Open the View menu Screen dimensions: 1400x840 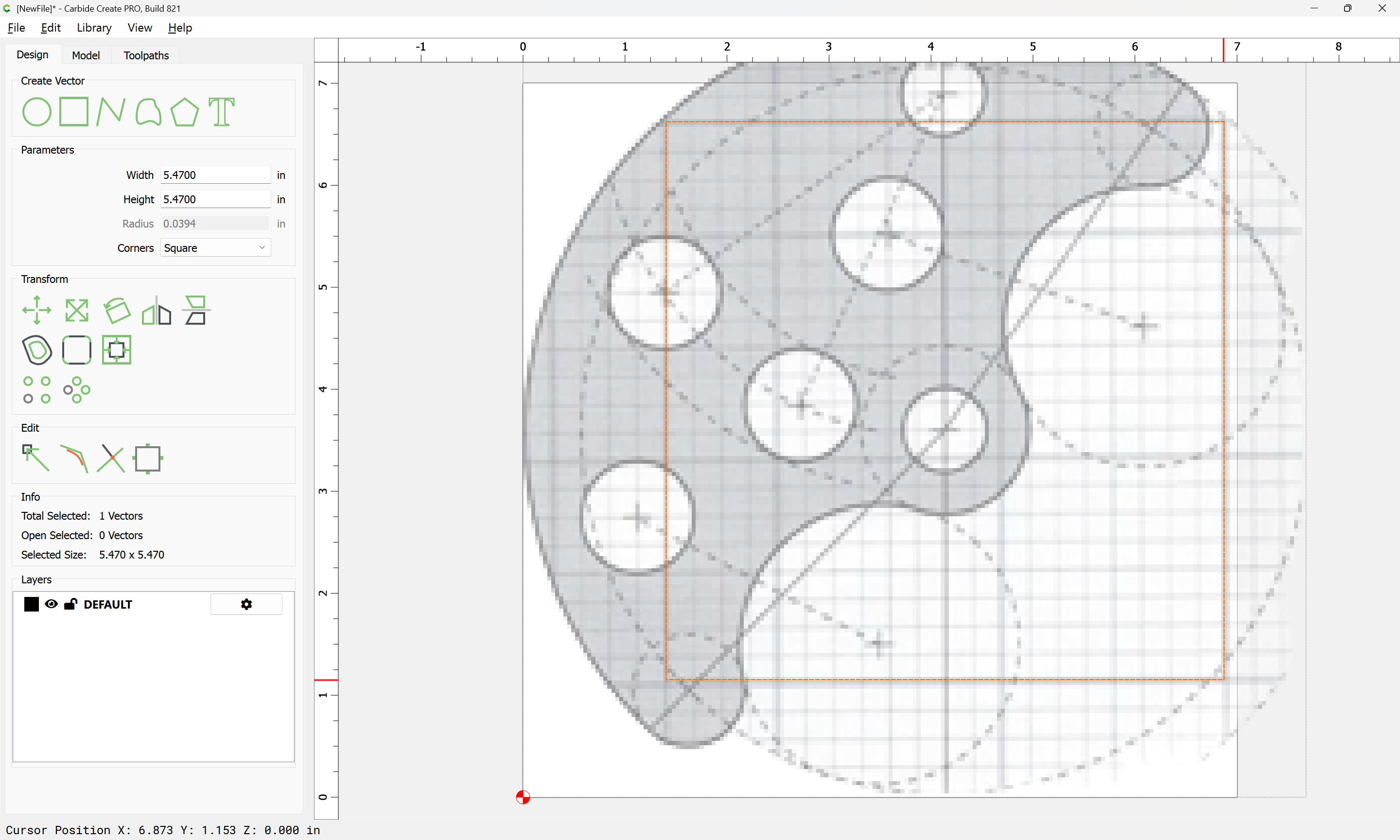[x=140, y=28]
